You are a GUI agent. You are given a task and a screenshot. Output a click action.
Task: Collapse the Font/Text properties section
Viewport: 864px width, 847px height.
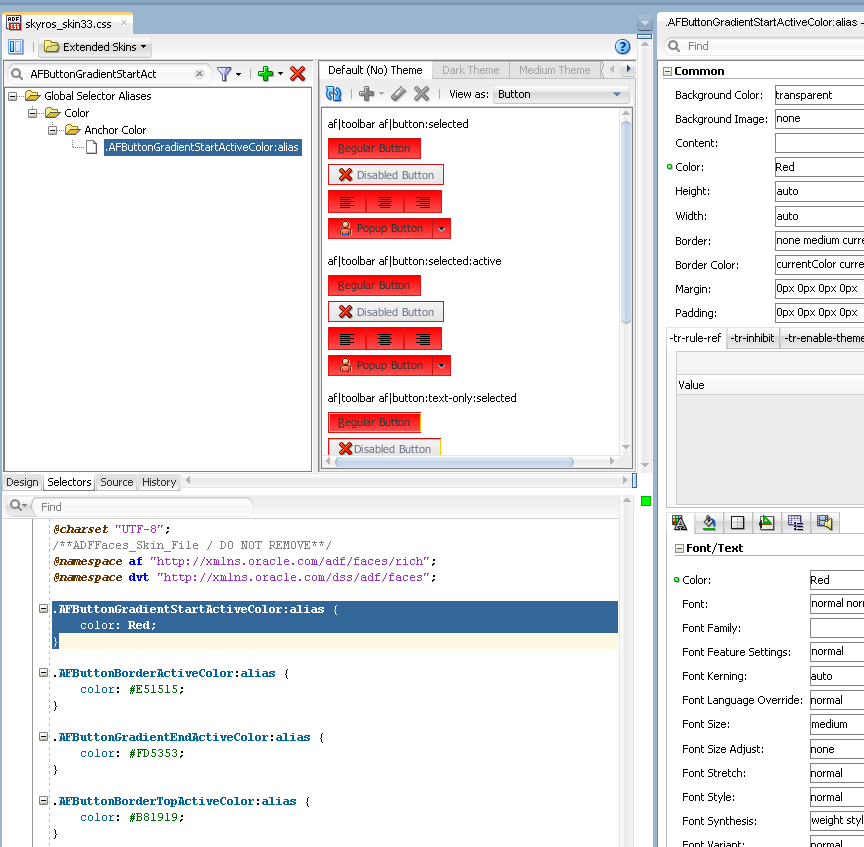pos(679,548)
